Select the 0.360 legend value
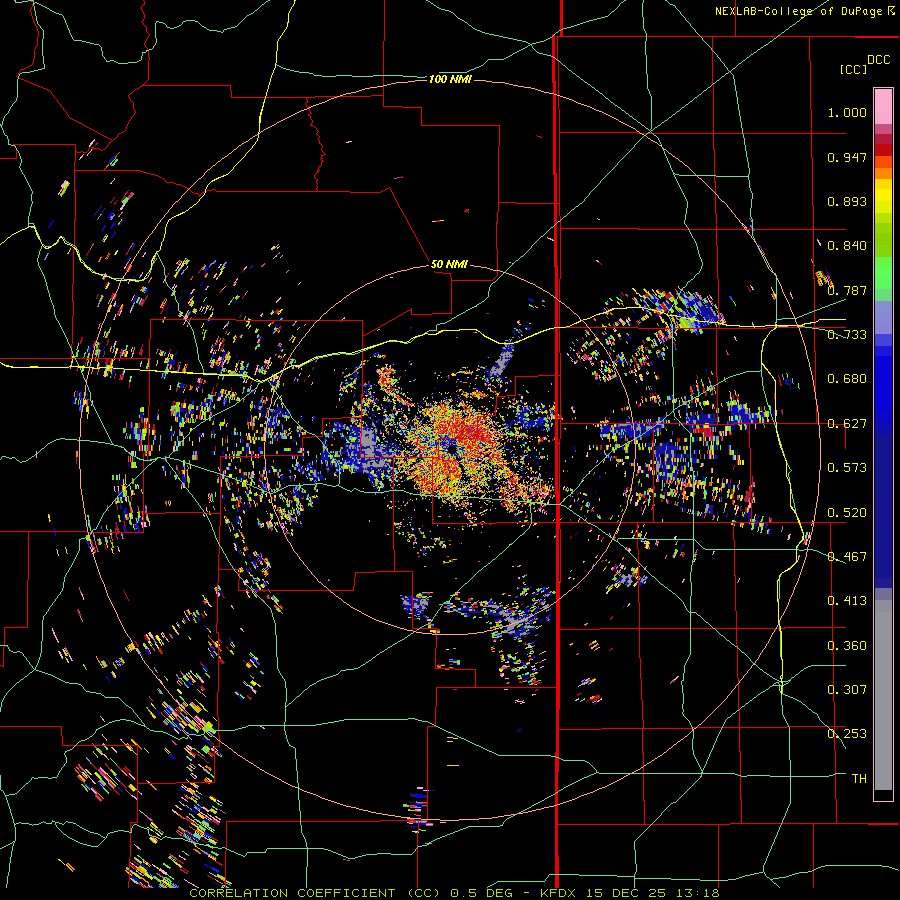This screenshot has height=900, width=900. pos(847,646)
